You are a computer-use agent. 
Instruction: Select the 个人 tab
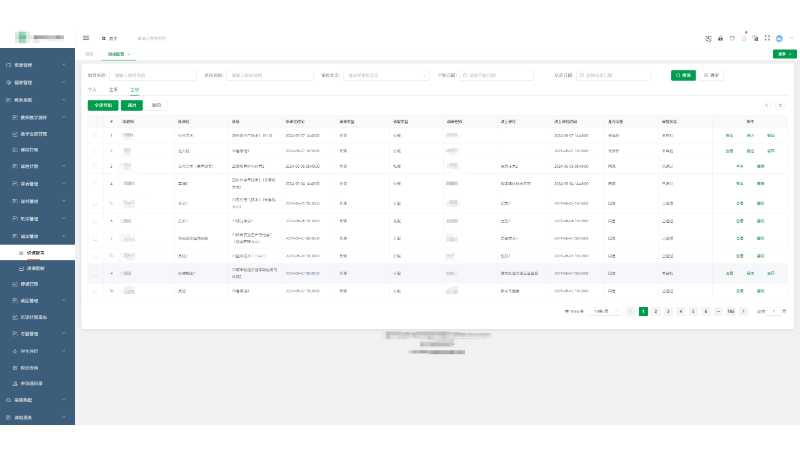click(x=92, y=90)
